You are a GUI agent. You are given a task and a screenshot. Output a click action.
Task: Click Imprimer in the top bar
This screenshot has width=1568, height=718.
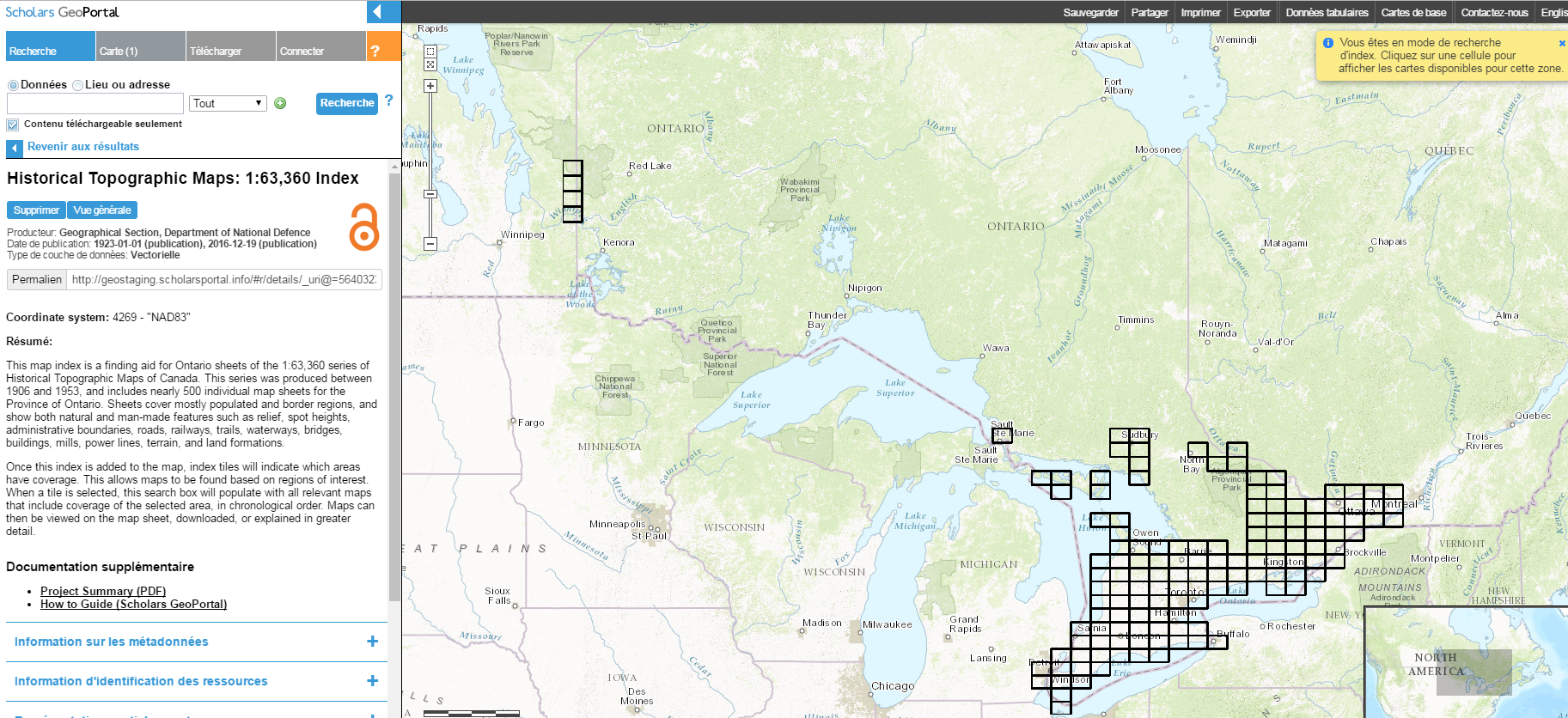pos(1200,12)
